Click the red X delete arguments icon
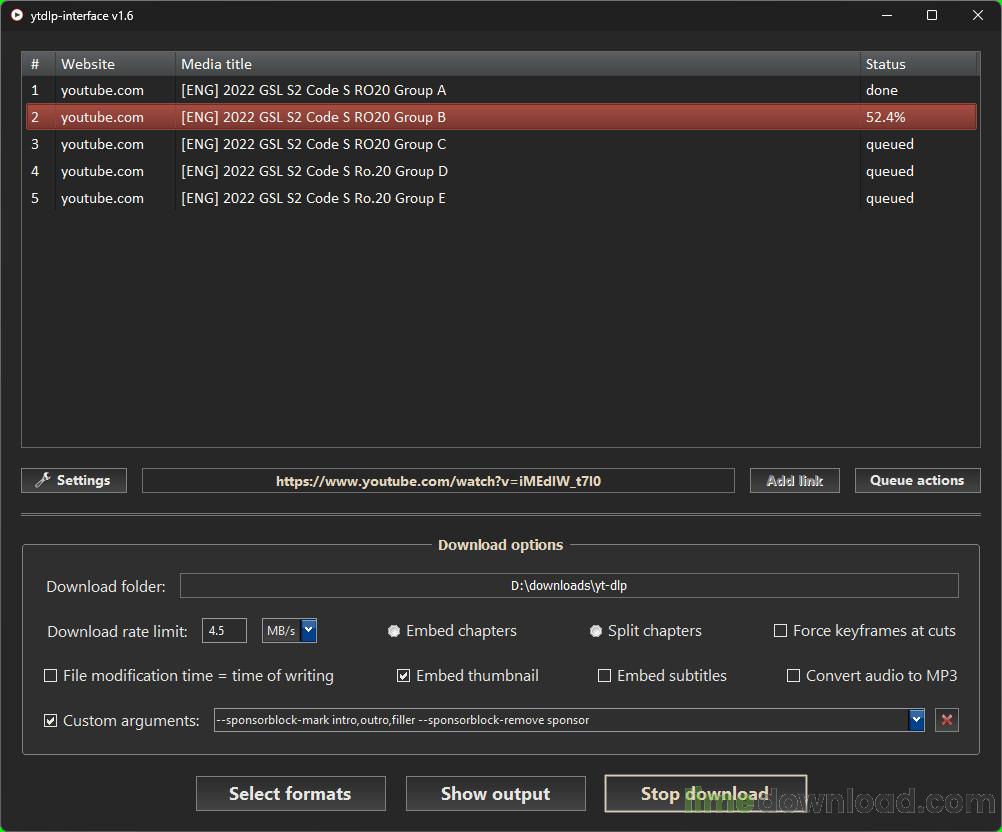 pyautogui.click(x=946, y=720)
